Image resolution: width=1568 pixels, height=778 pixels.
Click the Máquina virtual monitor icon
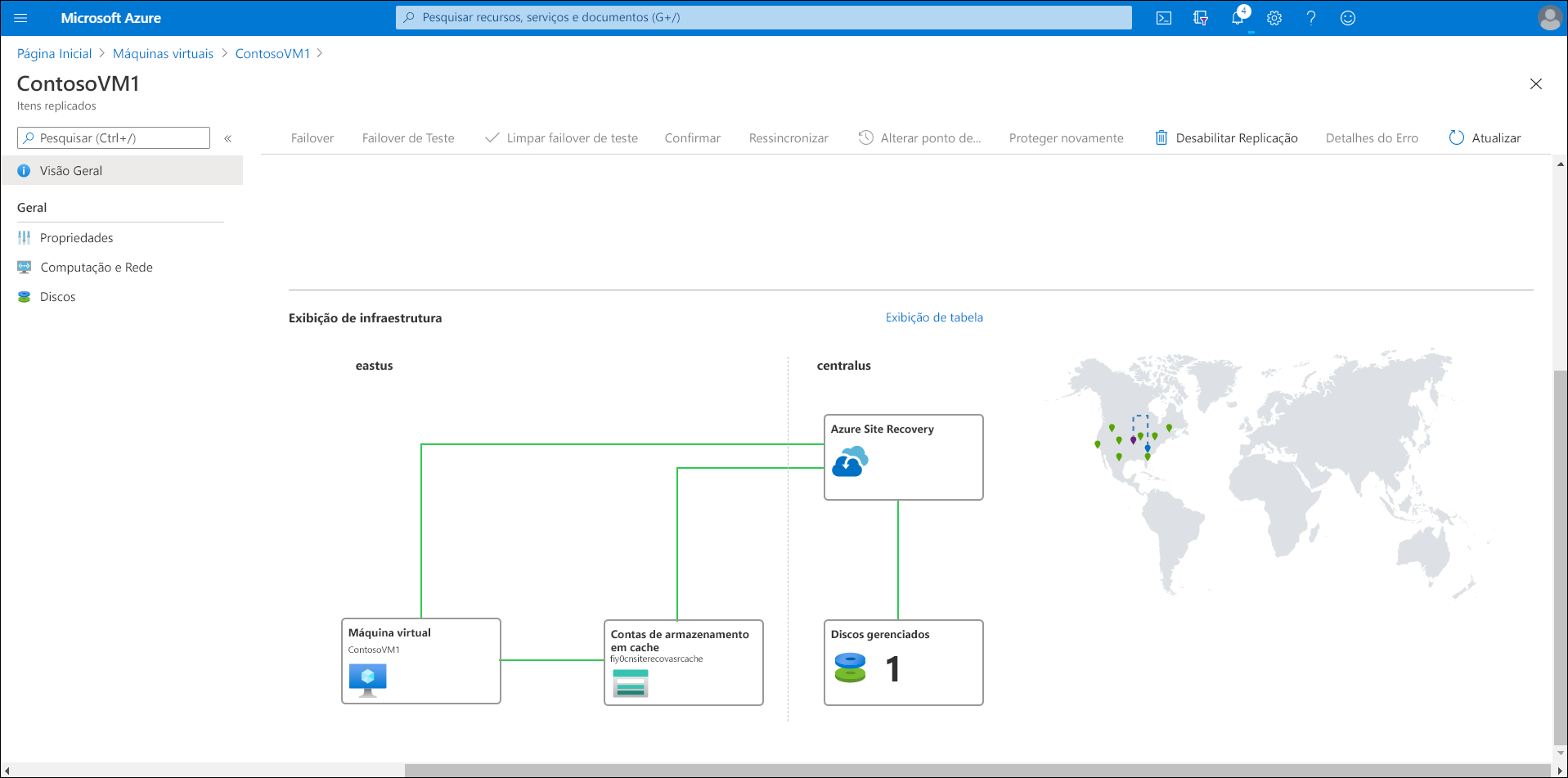coord(368,680)
